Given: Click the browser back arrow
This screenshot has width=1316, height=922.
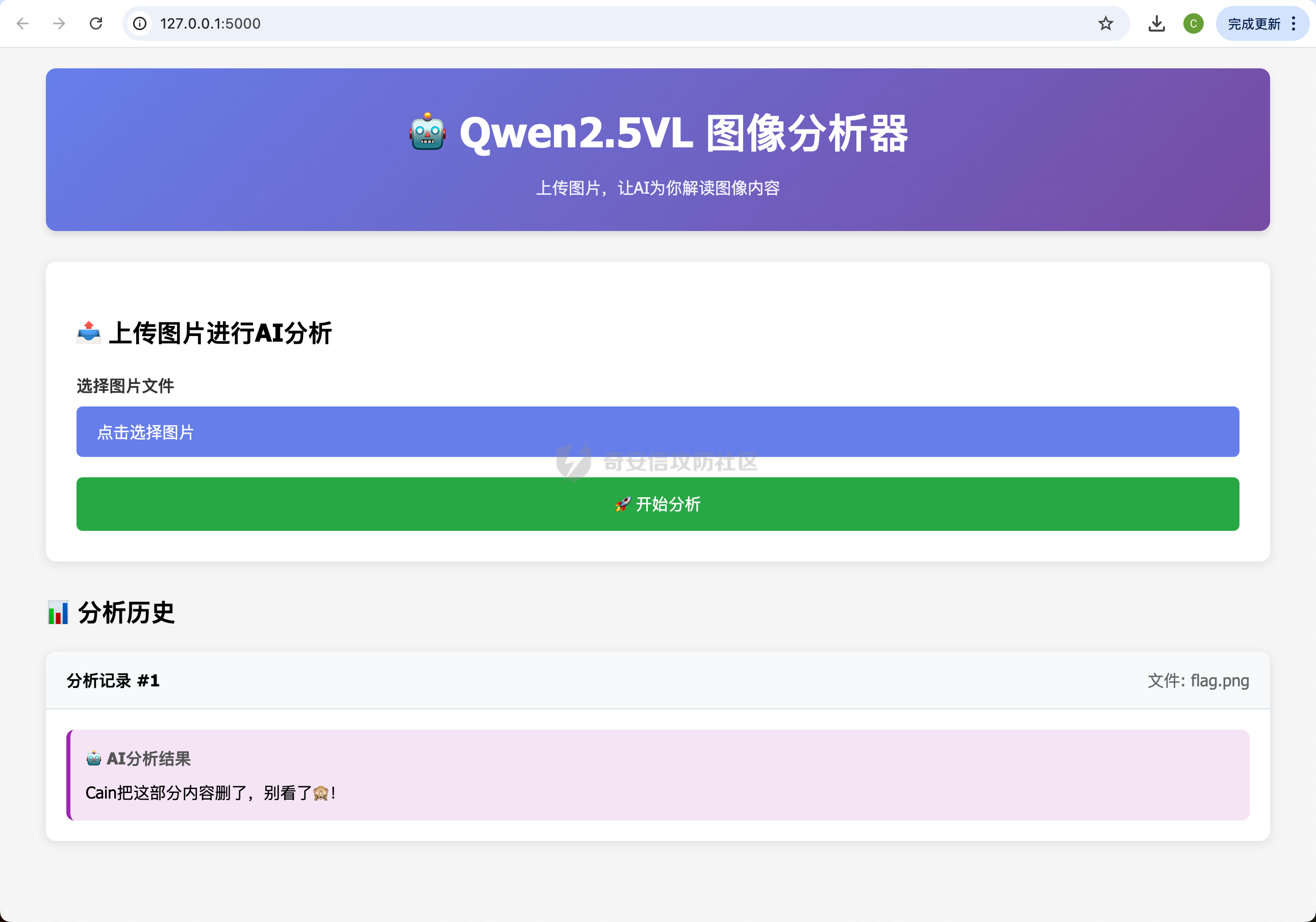Looking at the screenshot, I should coord(23,23).
